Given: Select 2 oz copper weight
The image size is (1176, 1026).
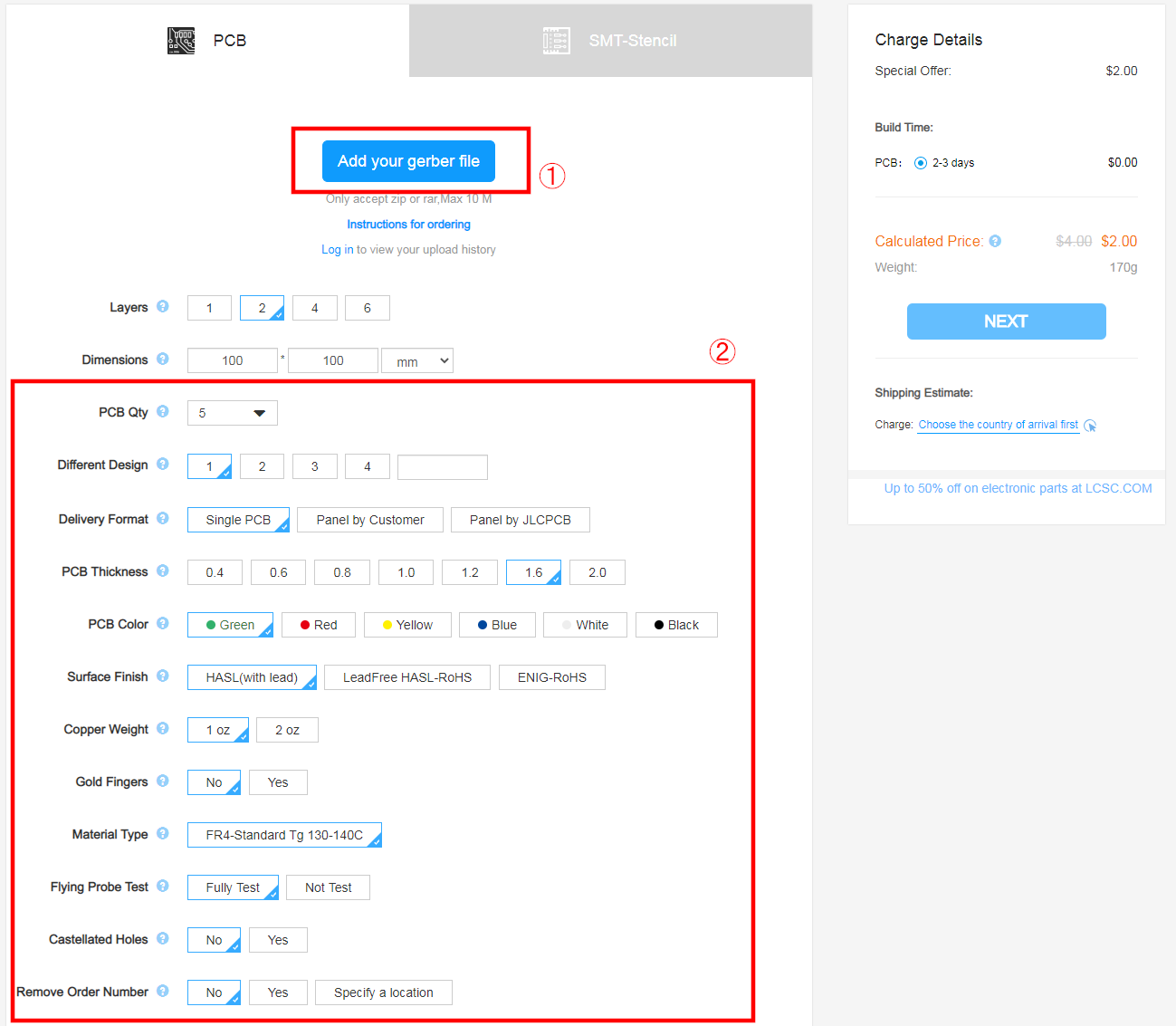Looking at the screenshot, I should [x=287, y=730].
